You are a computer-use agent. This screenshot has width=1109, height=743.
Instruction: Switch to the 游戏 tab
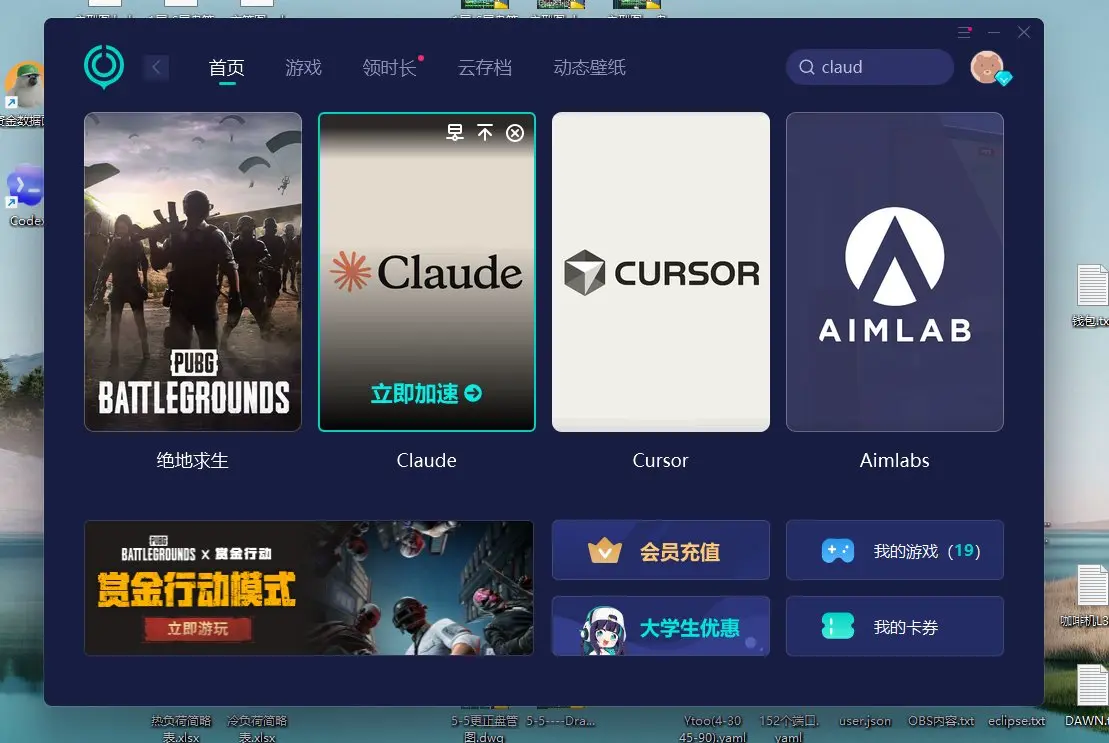click(303, 67)
